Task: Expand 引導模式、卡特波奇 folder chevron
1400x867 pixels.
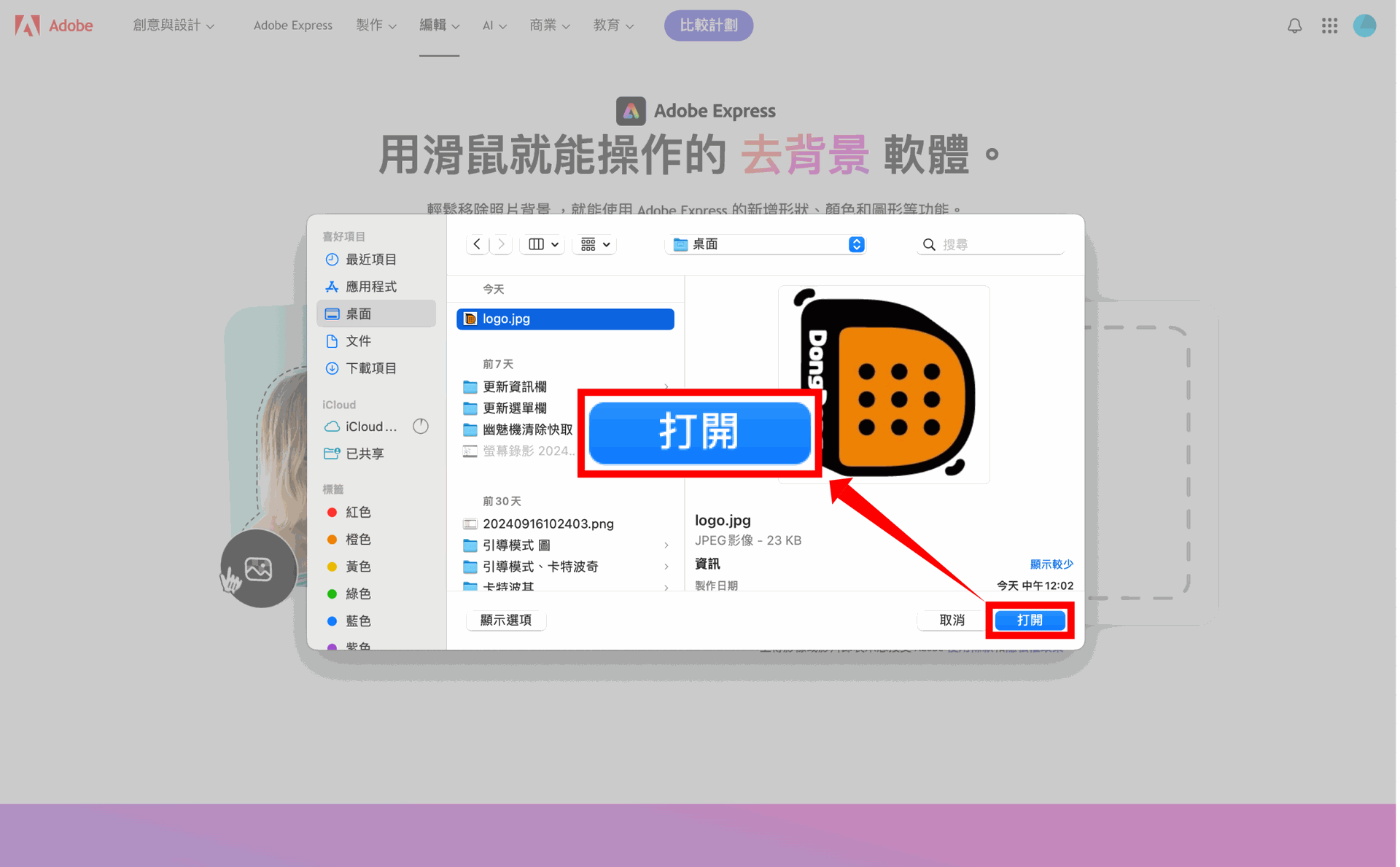Action: click(x=666, y=567)
